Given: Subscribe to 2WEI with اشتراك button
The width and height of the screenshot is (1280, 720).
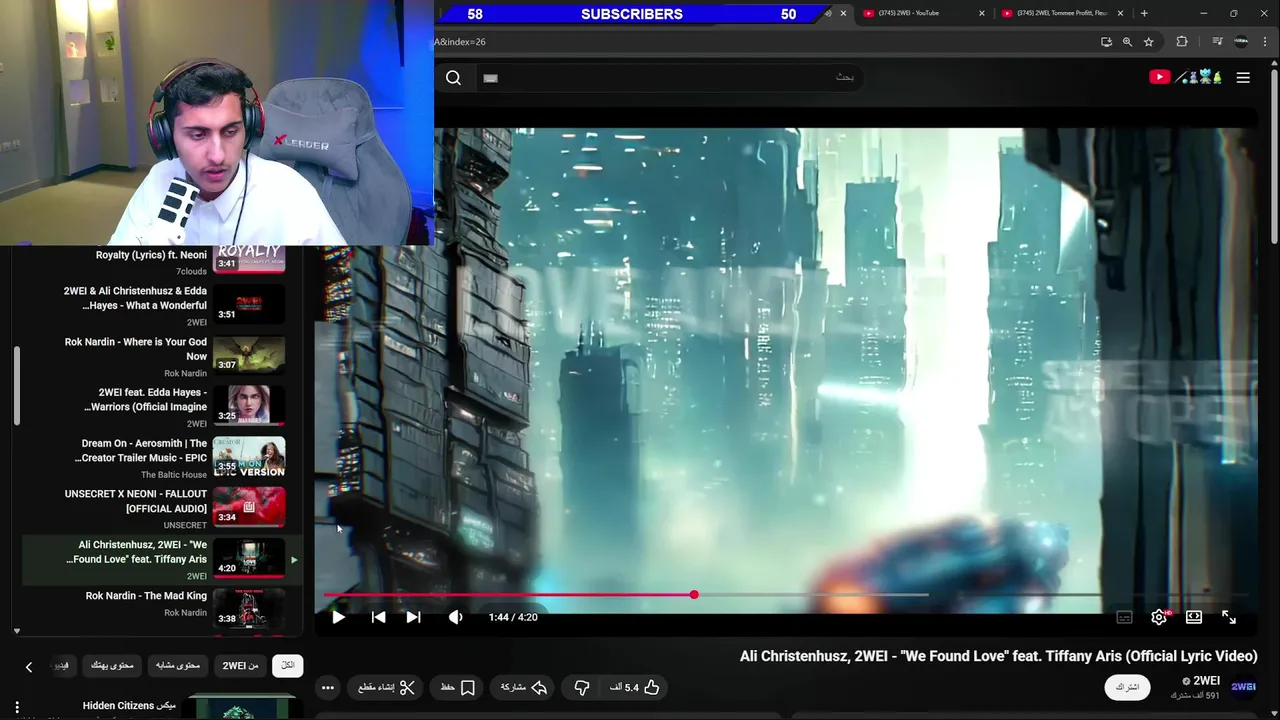Looking at the screenshot, I should (1127, 687).
